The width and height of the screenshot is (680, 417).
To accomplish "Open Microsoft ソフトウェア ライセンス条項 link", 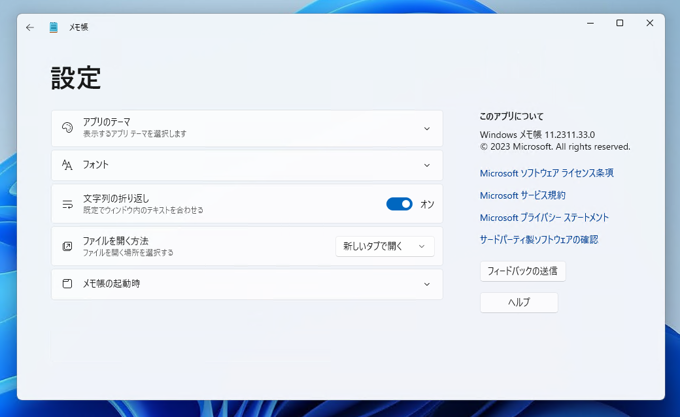I will [546, 173].
